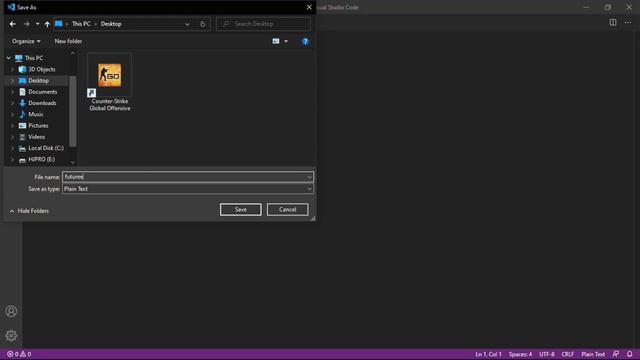Image resolution: width=640 pixels, height=360 pixels.
Task: Click UTF-8 encoding status entry
Action: click(x=547, y=354)
